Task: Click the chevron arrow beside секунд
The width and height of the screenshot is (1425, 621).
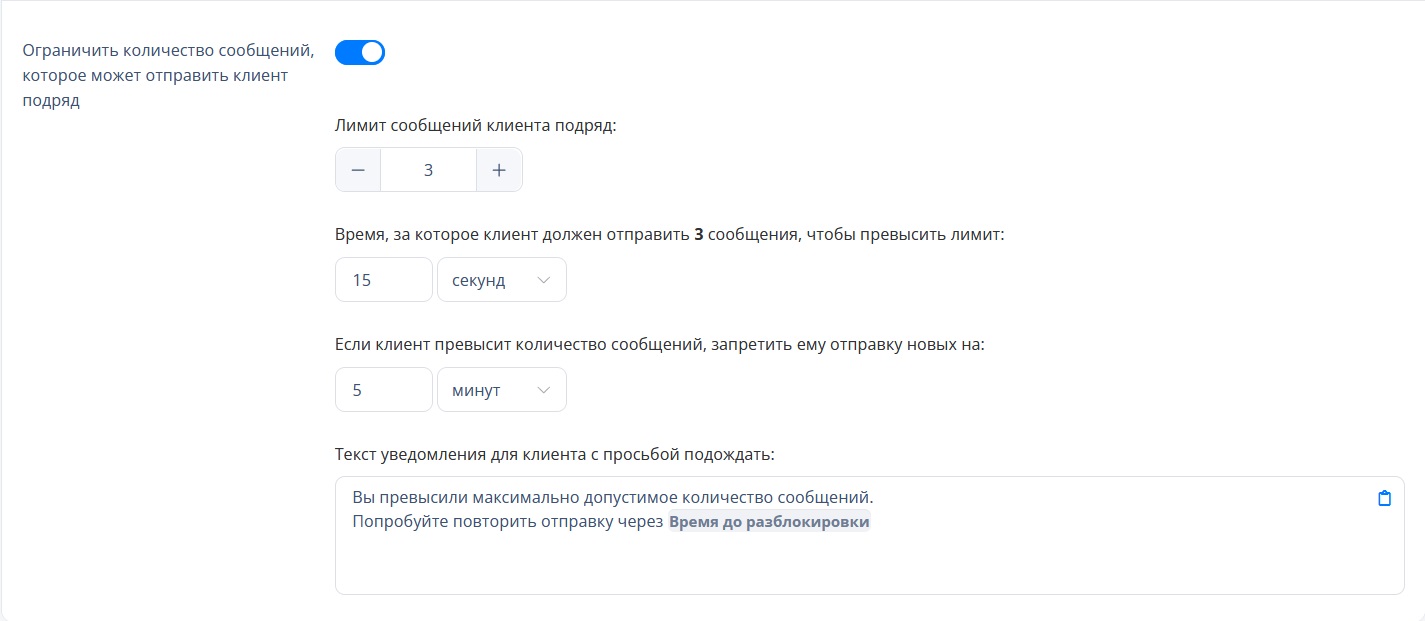Action: point(544,280)
